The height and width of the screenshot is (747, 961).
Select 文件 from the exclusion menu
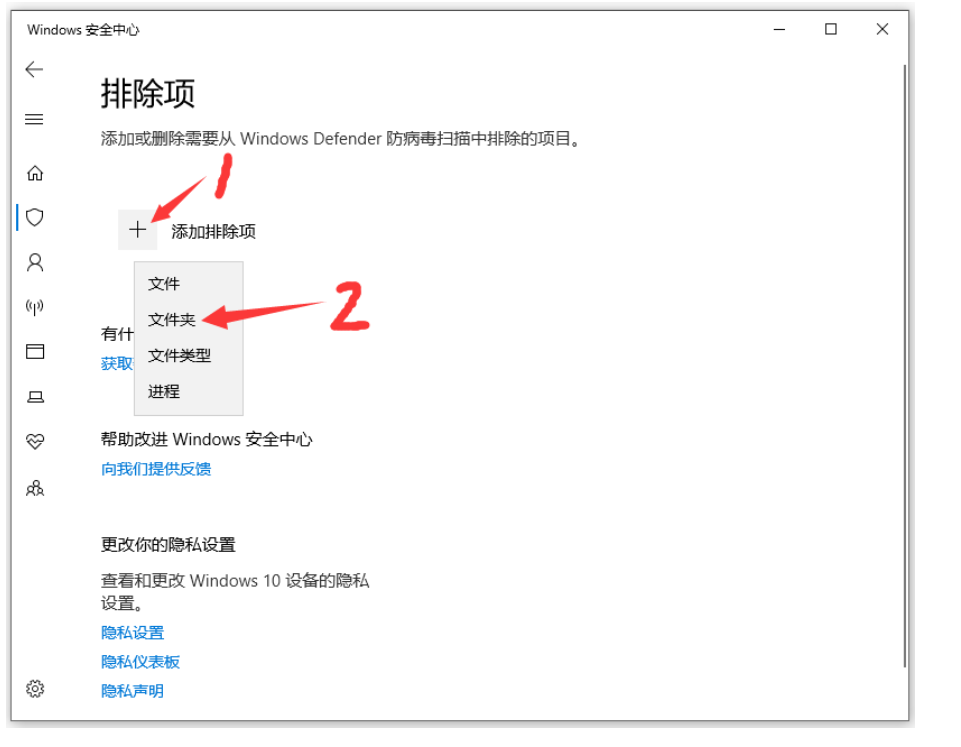tap(164, 284)
